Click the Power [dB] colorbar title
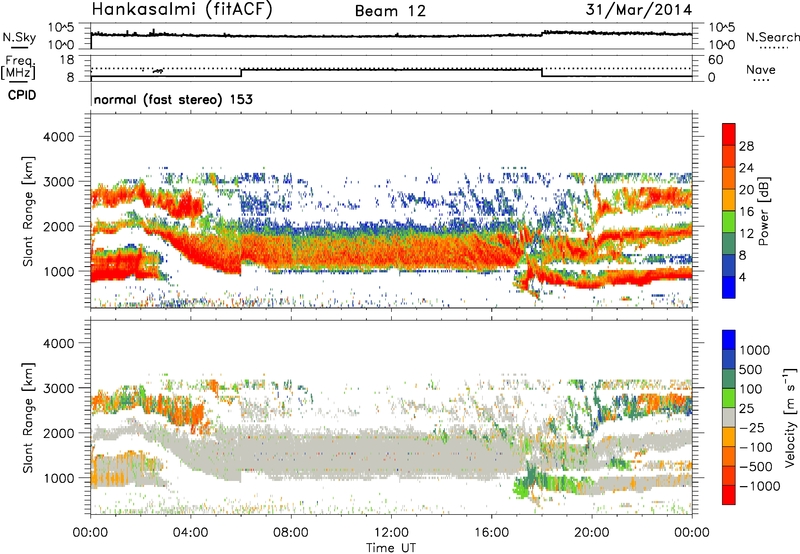The height and width of the screenshot is (554, 800). (x=764, y=211)
